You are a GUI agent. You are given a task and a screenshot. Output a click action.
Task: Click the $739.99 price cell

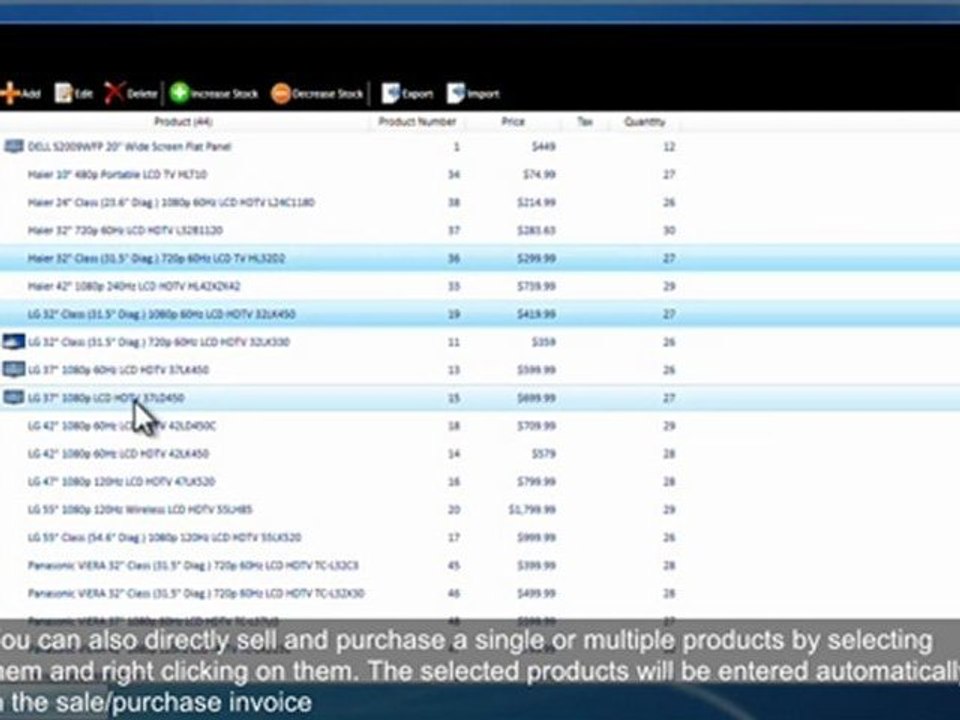pyautogui.click(x=536, y=287)
